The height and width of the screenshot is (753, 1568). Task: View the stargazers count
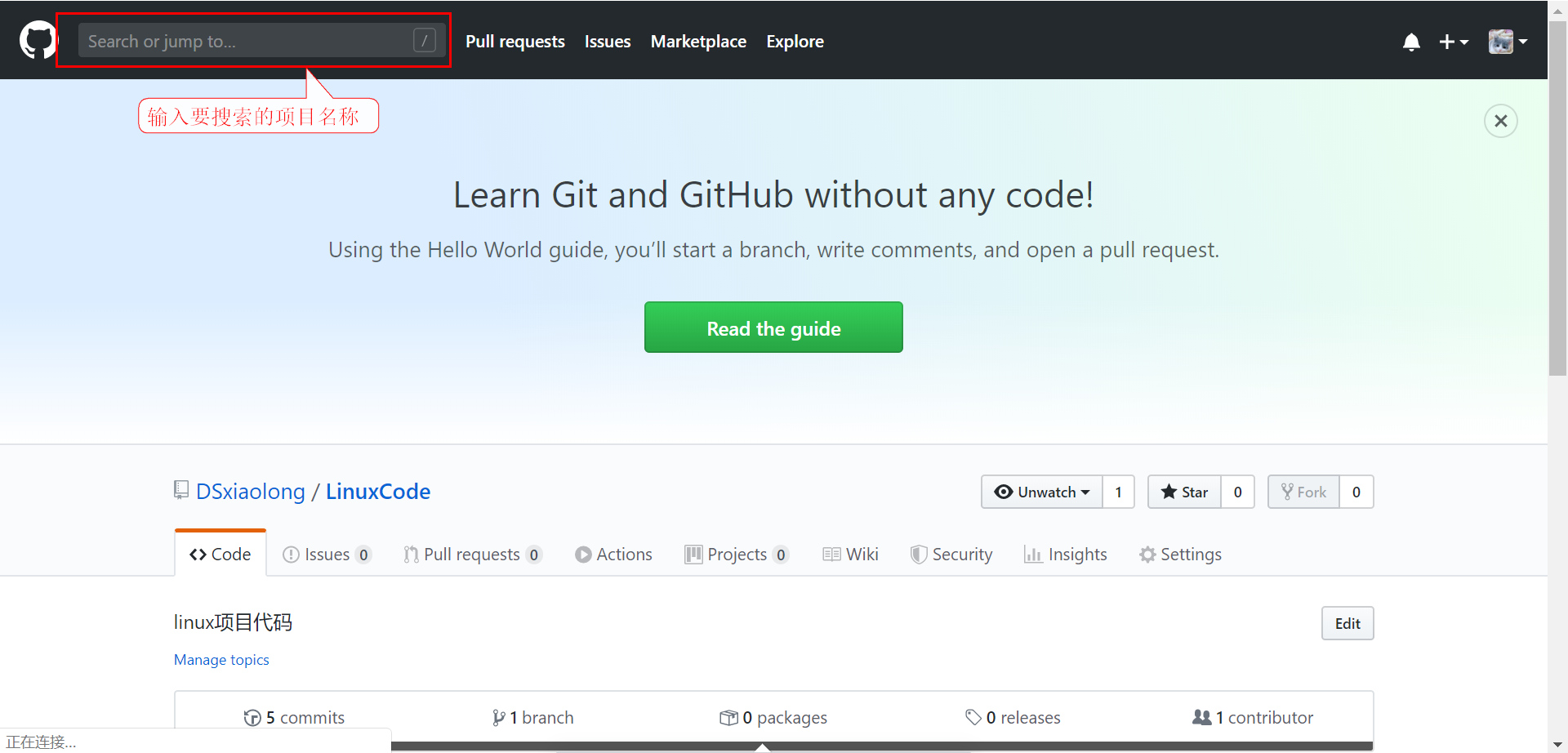point(1238,492)
